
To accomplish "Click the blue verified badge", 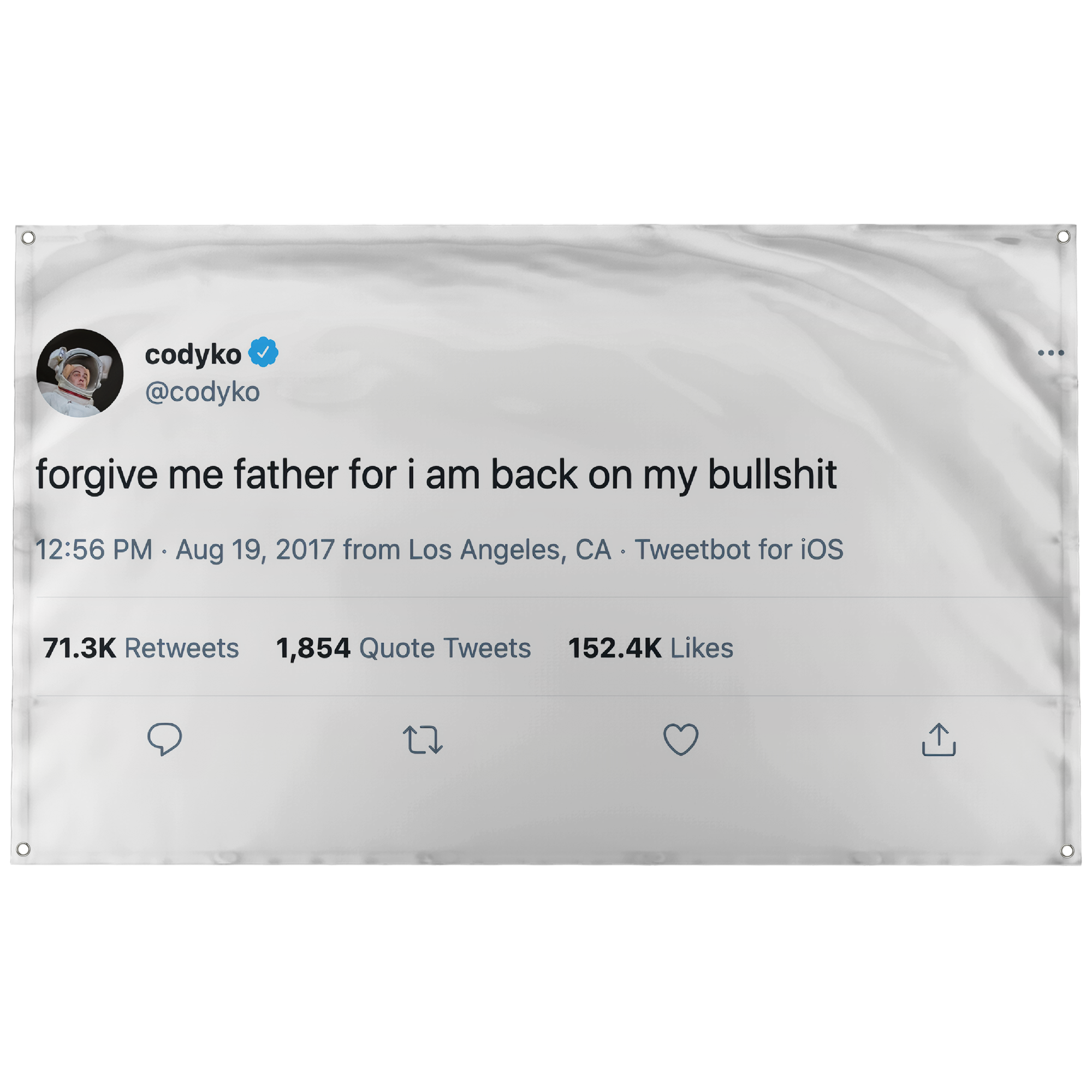I will pyautogui.click(x=263, y=352).
